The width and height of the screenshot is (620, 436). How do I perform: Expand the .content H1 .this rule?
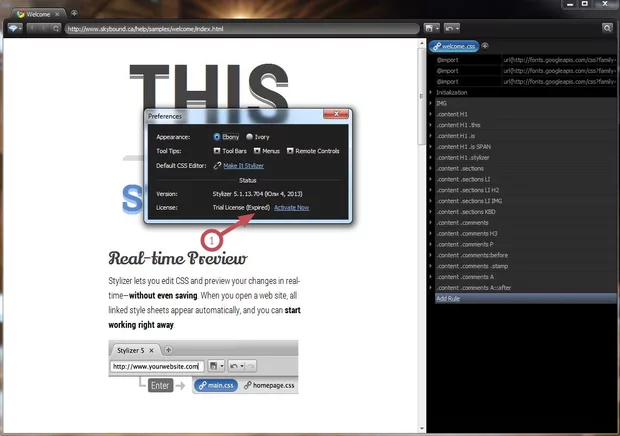point(431,125)
